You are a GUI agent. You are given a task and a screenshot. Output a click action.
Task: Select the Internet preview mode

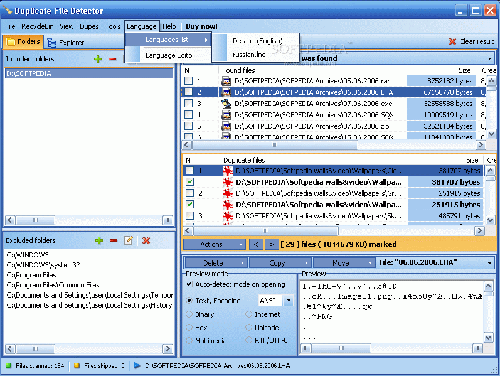tap(249, 314)
